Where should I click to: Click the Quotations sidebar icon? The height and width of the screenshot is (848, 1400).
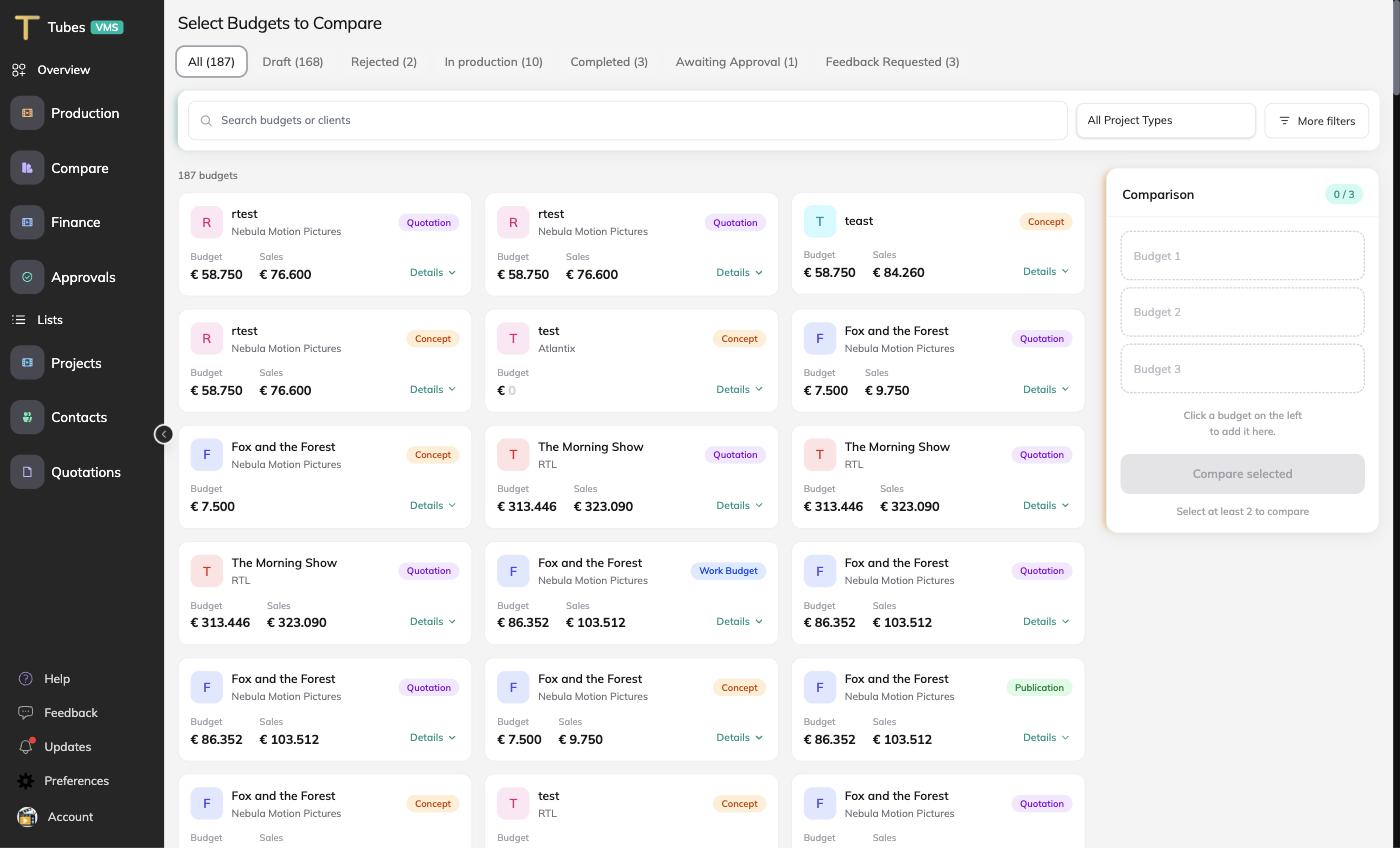tap(27, 472)
